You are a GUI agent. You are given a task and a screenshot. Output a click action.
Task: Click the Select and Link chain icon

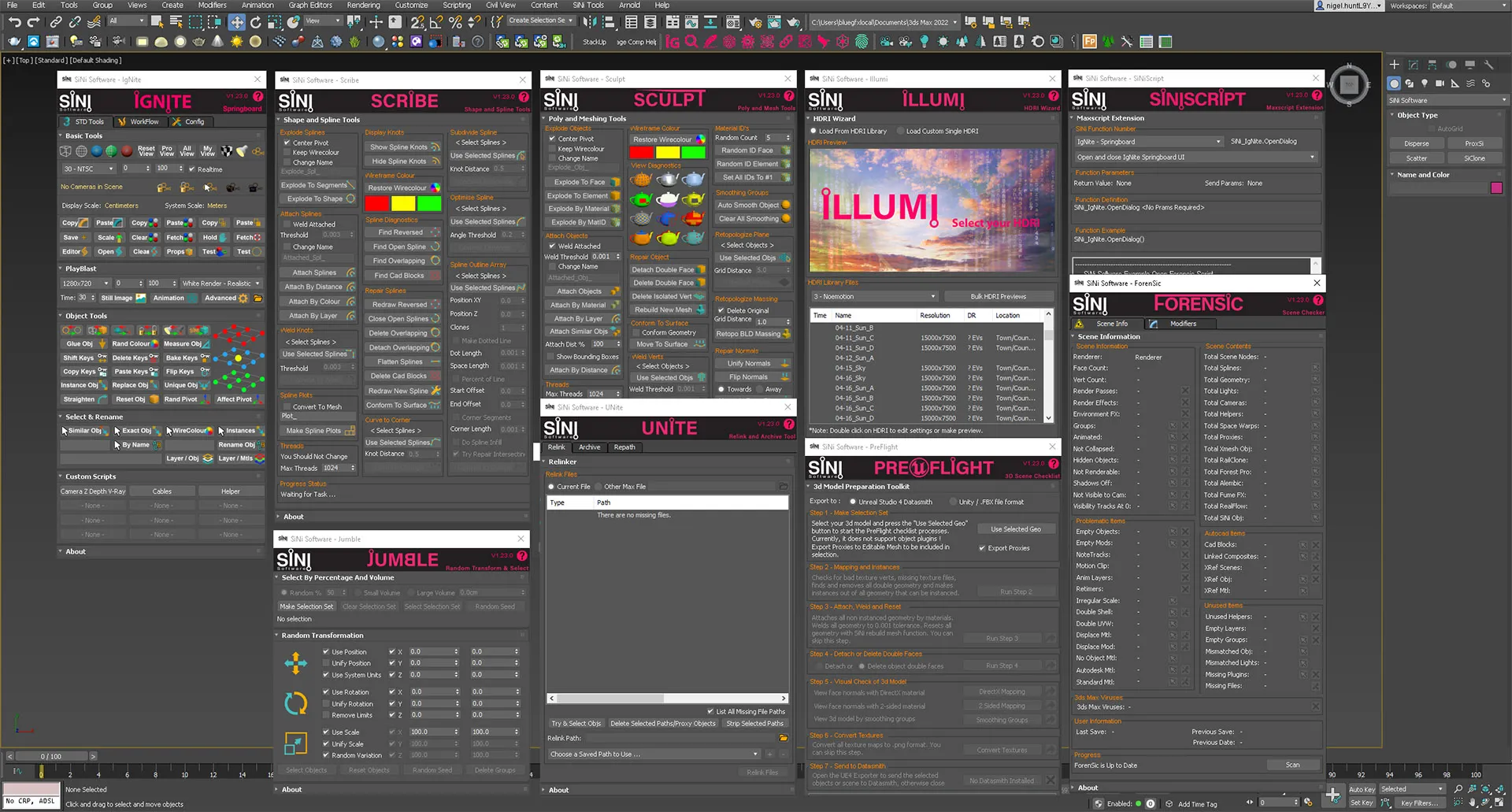pyautogui.click(x=56, y=22)
